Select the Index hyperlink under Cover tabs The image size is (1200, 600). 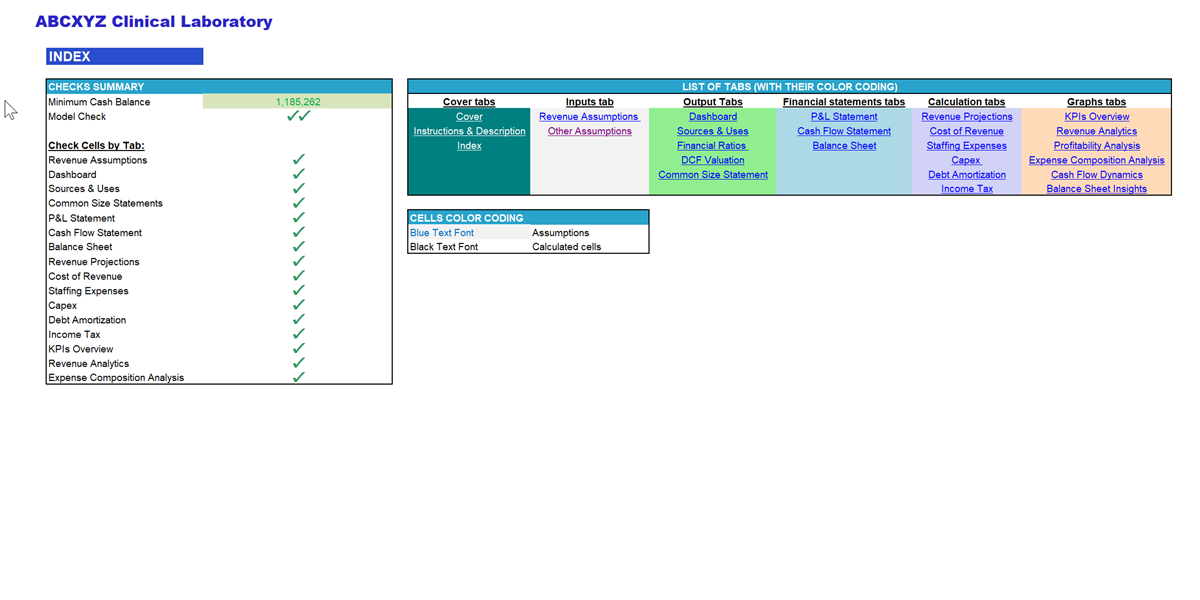pos(469,145)
